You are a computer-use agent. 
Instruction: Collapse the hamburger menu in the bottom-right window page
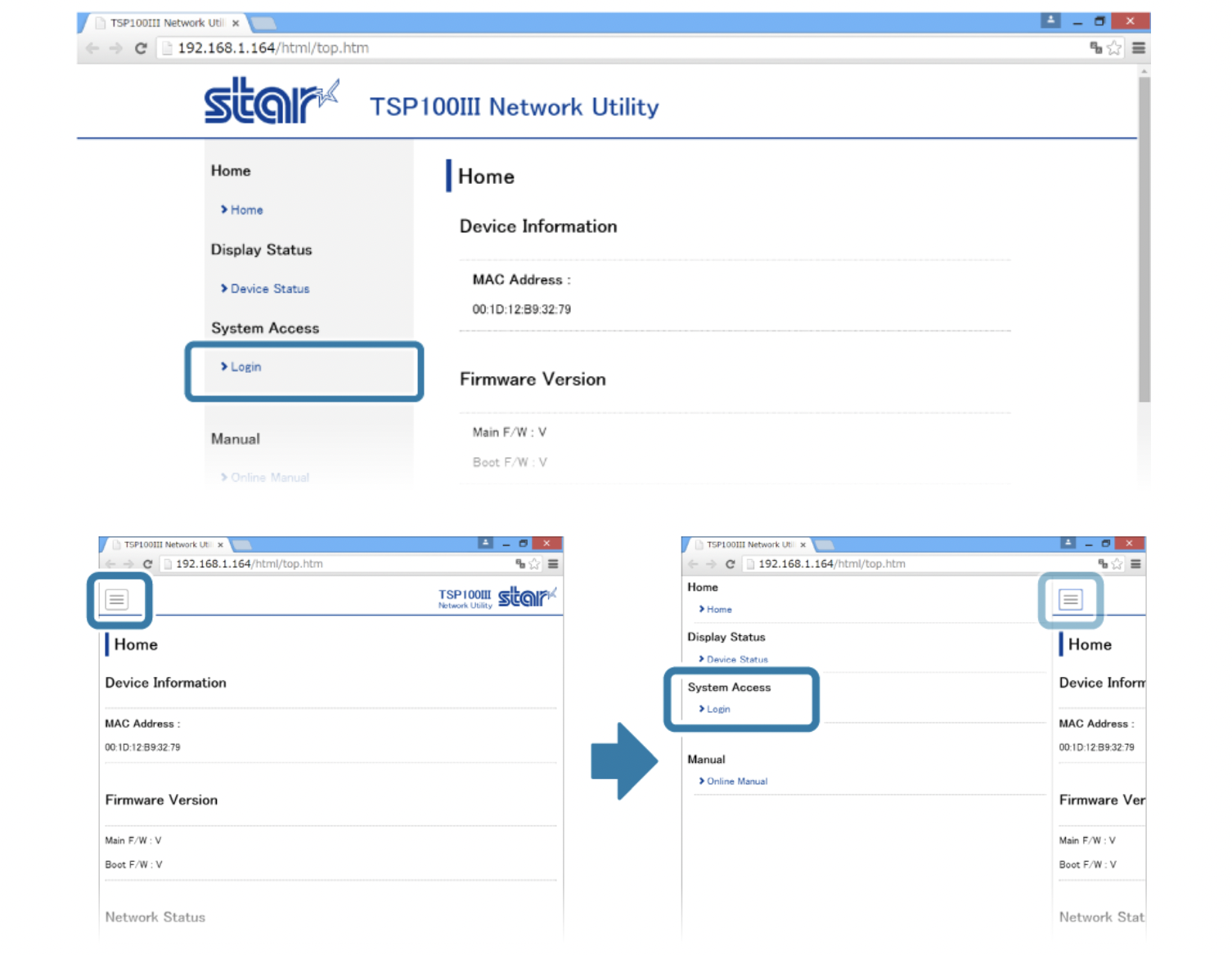[x=1070, y=599]
